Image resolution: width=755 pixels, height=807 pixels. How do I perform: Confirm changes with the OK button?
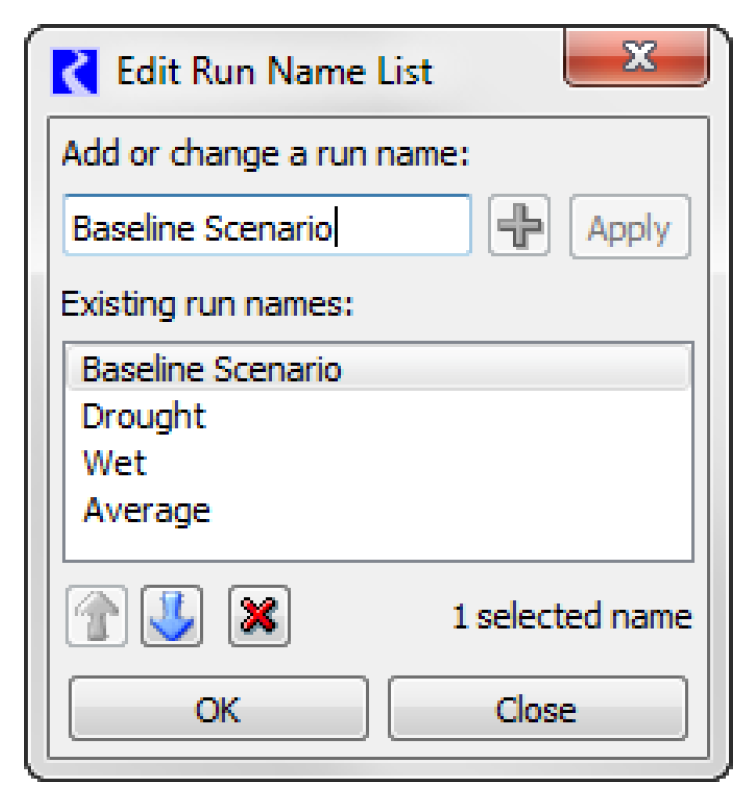[x=218, y=709]
